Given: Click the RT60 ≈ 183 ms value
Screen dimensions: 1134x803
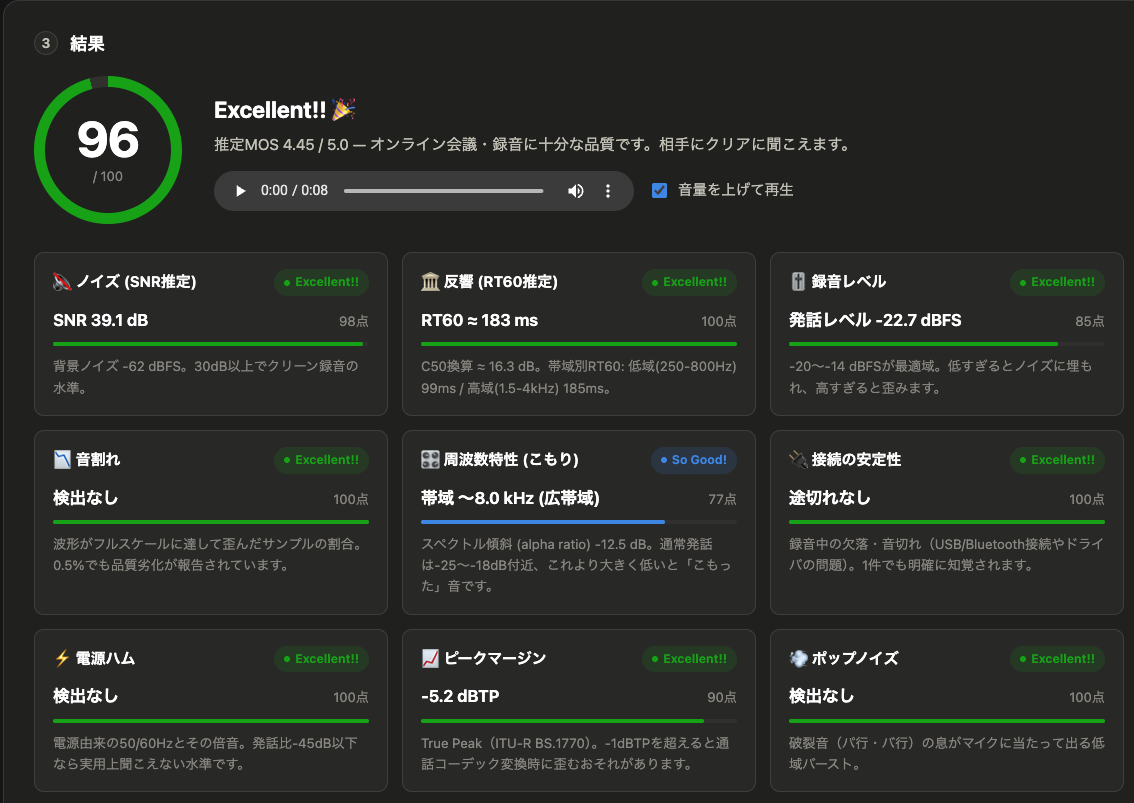Looking at the screenshot, I should tap(479, 320).
